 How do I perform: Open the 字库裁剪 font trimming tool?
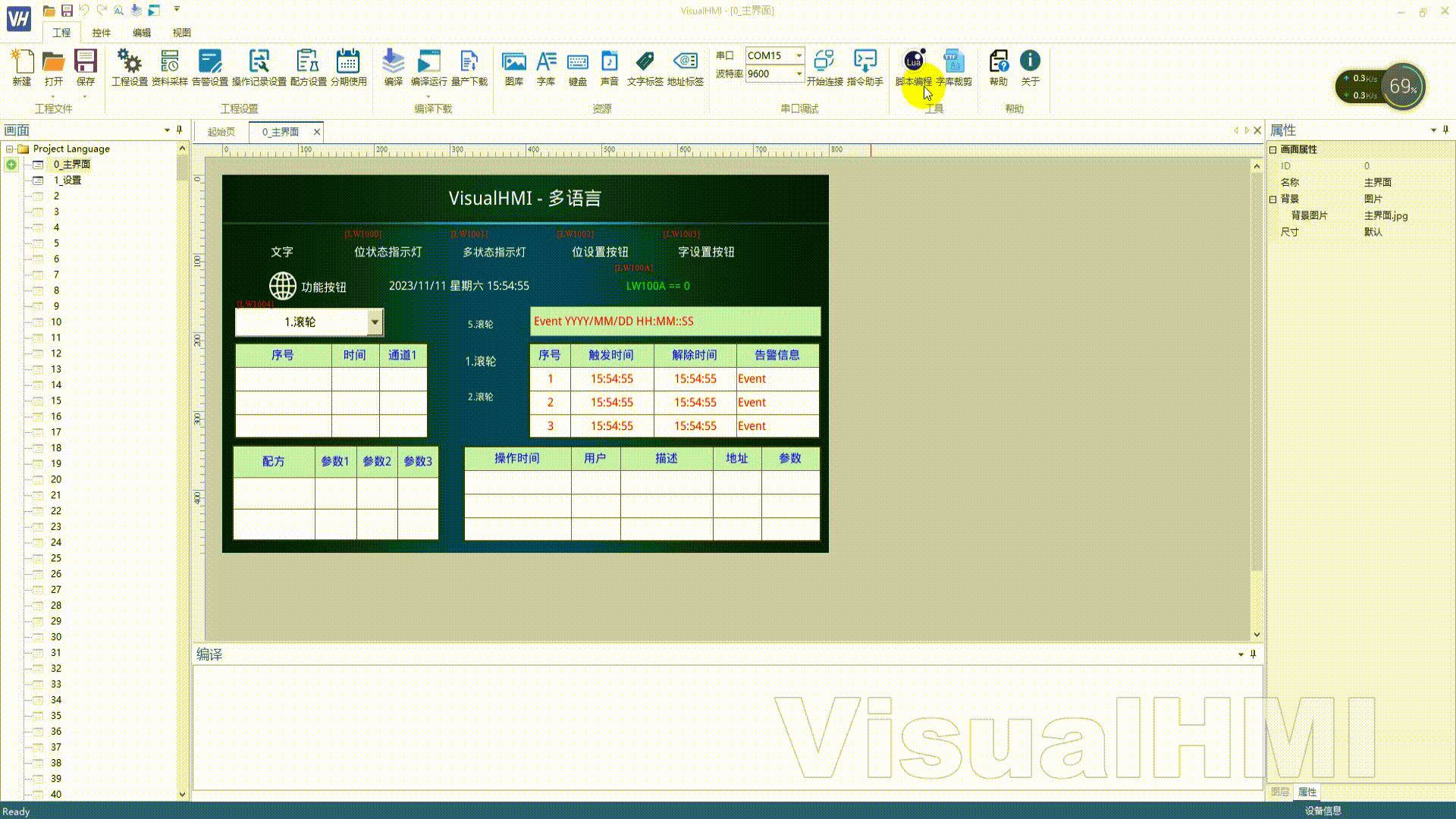tap(954, 67)
